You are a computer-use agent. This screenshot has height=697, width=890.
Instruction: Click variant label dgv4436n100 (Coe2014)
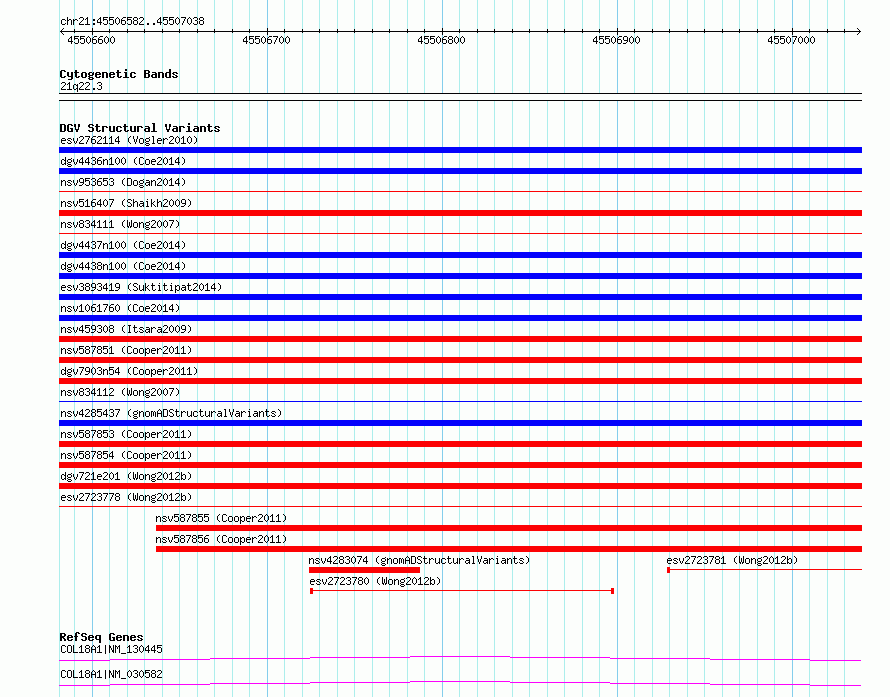pyautogui.click(x=123, y=161)
